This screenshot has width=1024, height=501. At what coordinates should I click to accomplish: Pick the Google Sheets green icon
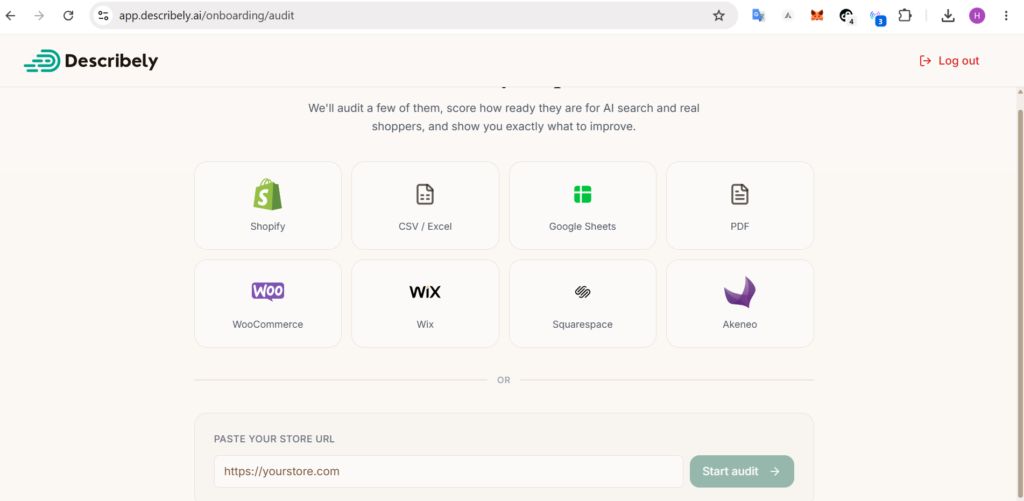pyautogui.click(x=583, y=194)
